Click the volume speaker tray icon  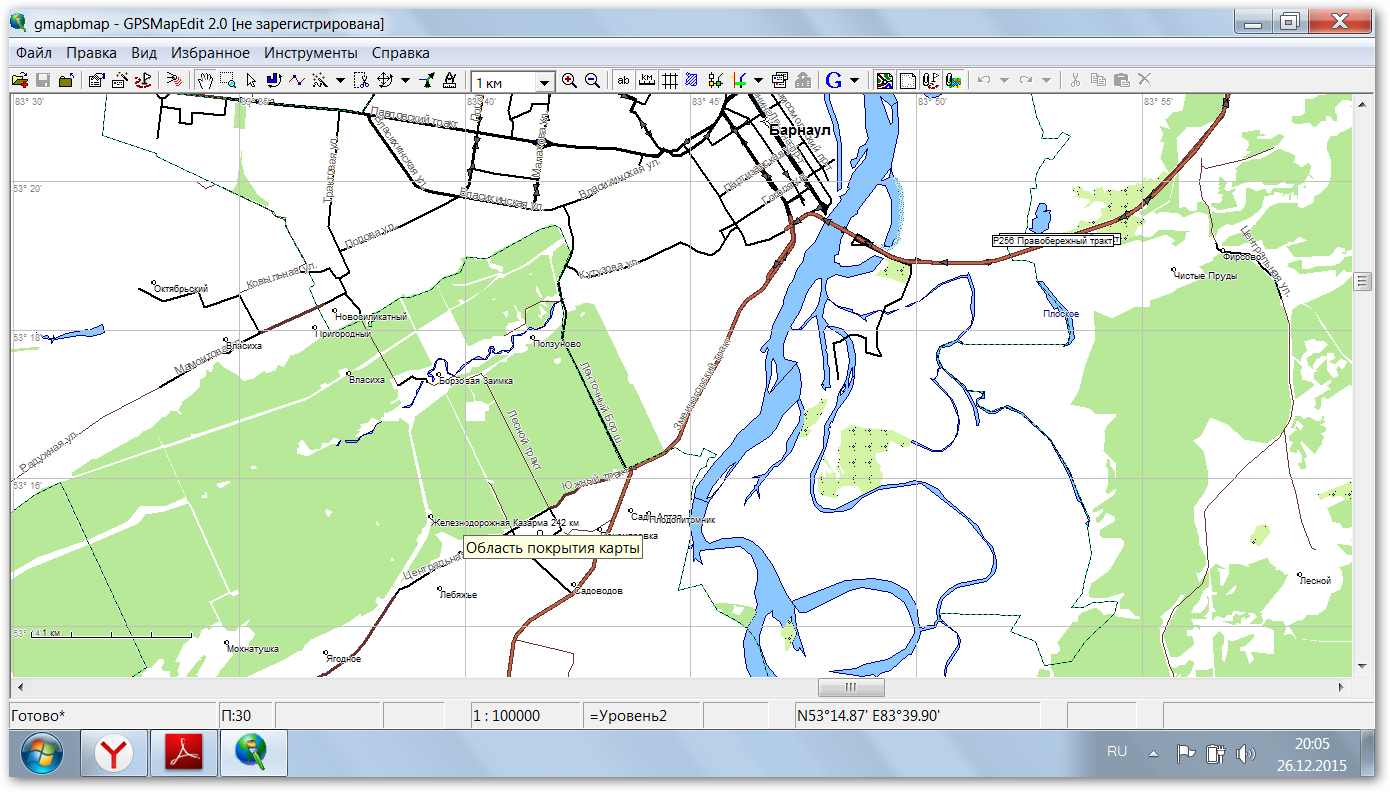[1245, 754]
